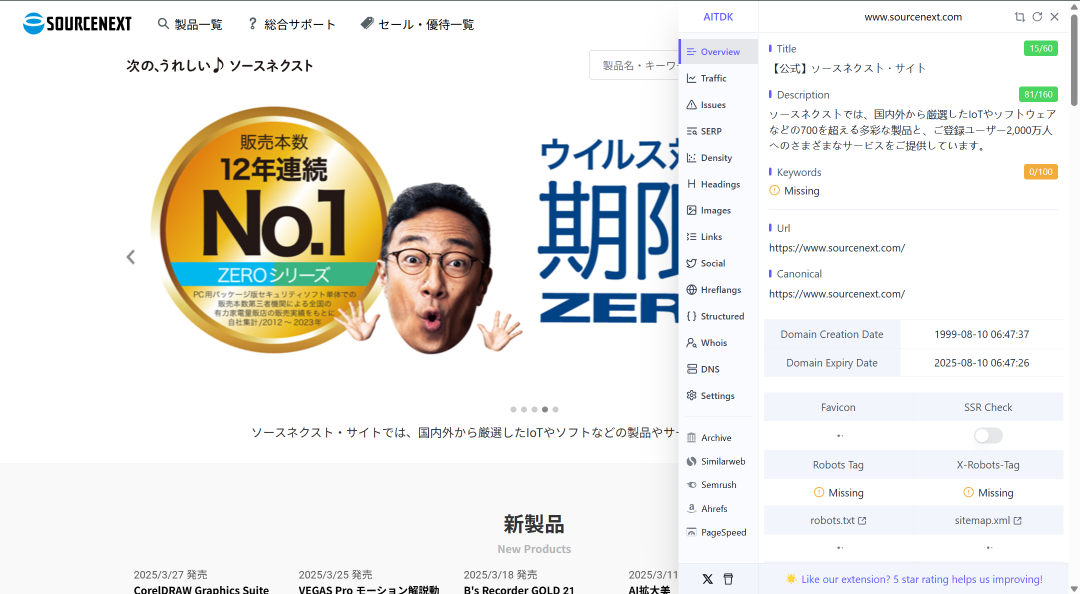1080x594 pixels.
Task: Click the DNS server icon
Action: point(692,369)
